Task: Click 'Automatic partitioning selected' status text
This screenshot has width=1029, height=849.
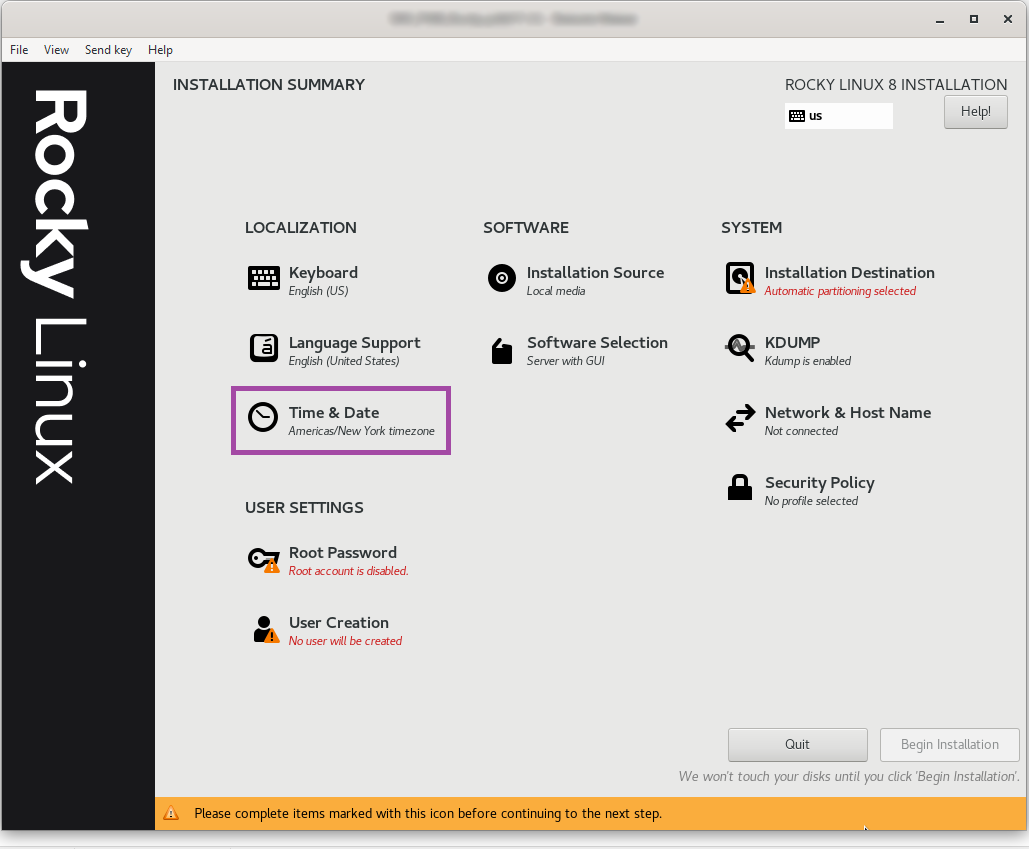Action: (840, 291)
